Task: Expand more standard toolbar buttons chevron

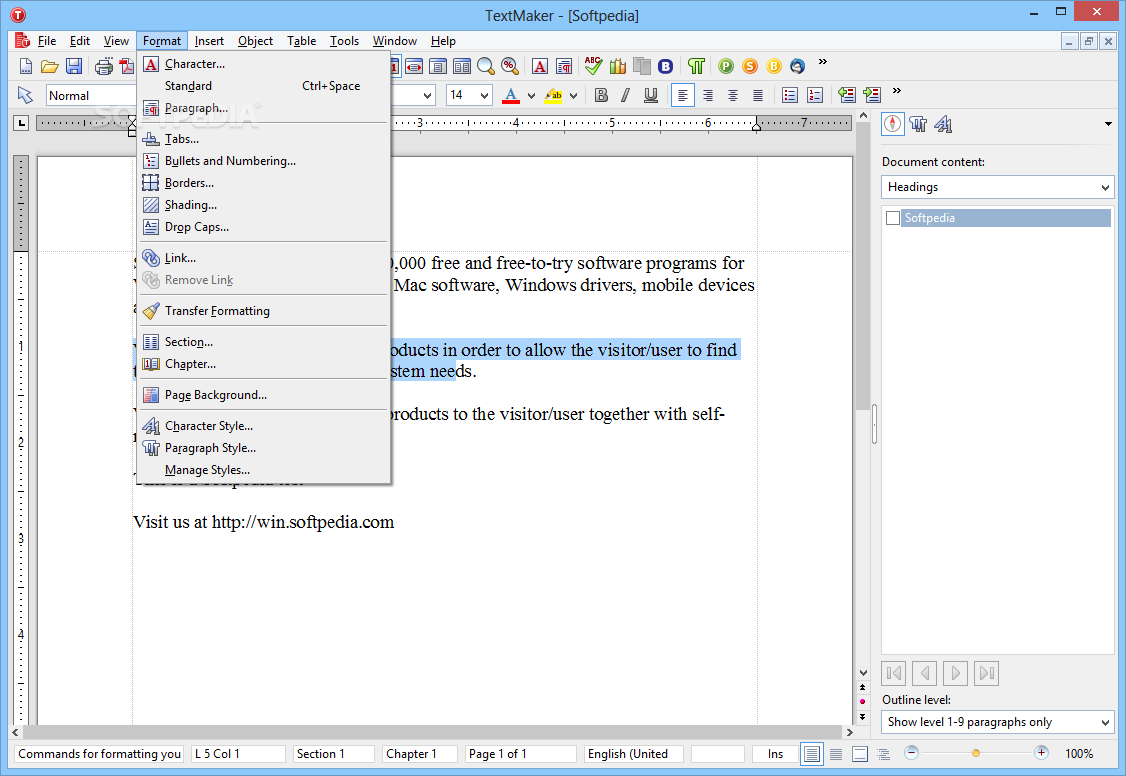Action: (823, 62)
